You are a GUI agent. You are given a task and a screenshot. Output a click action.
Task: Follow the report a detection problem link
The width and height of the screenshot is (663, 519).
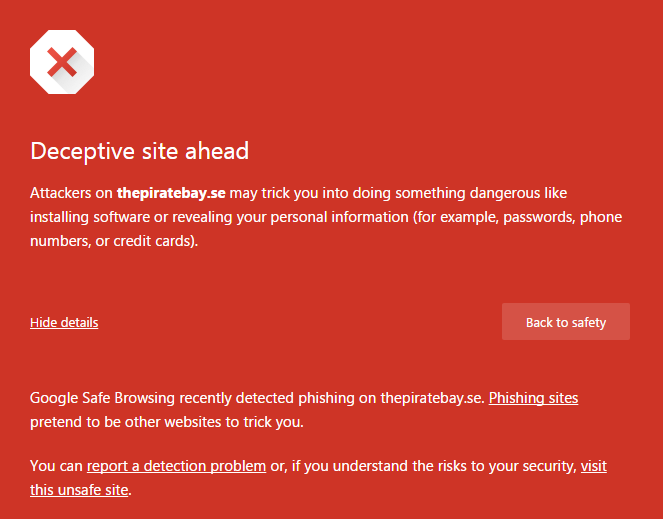[176, 465]
